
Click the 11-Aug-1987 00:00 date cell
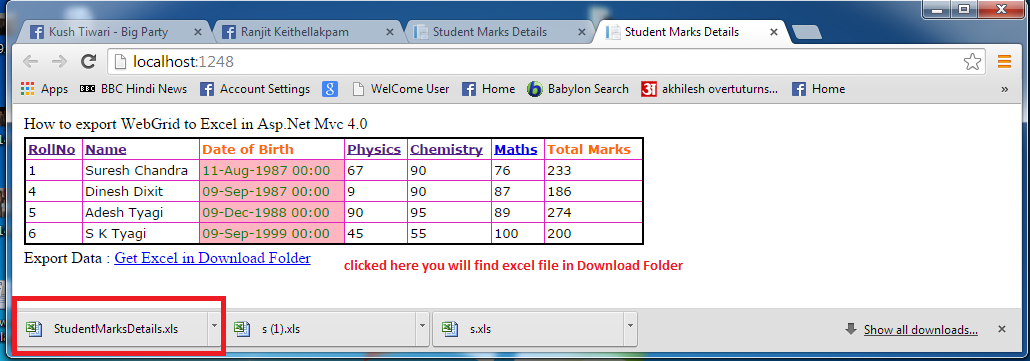[272, 171]
